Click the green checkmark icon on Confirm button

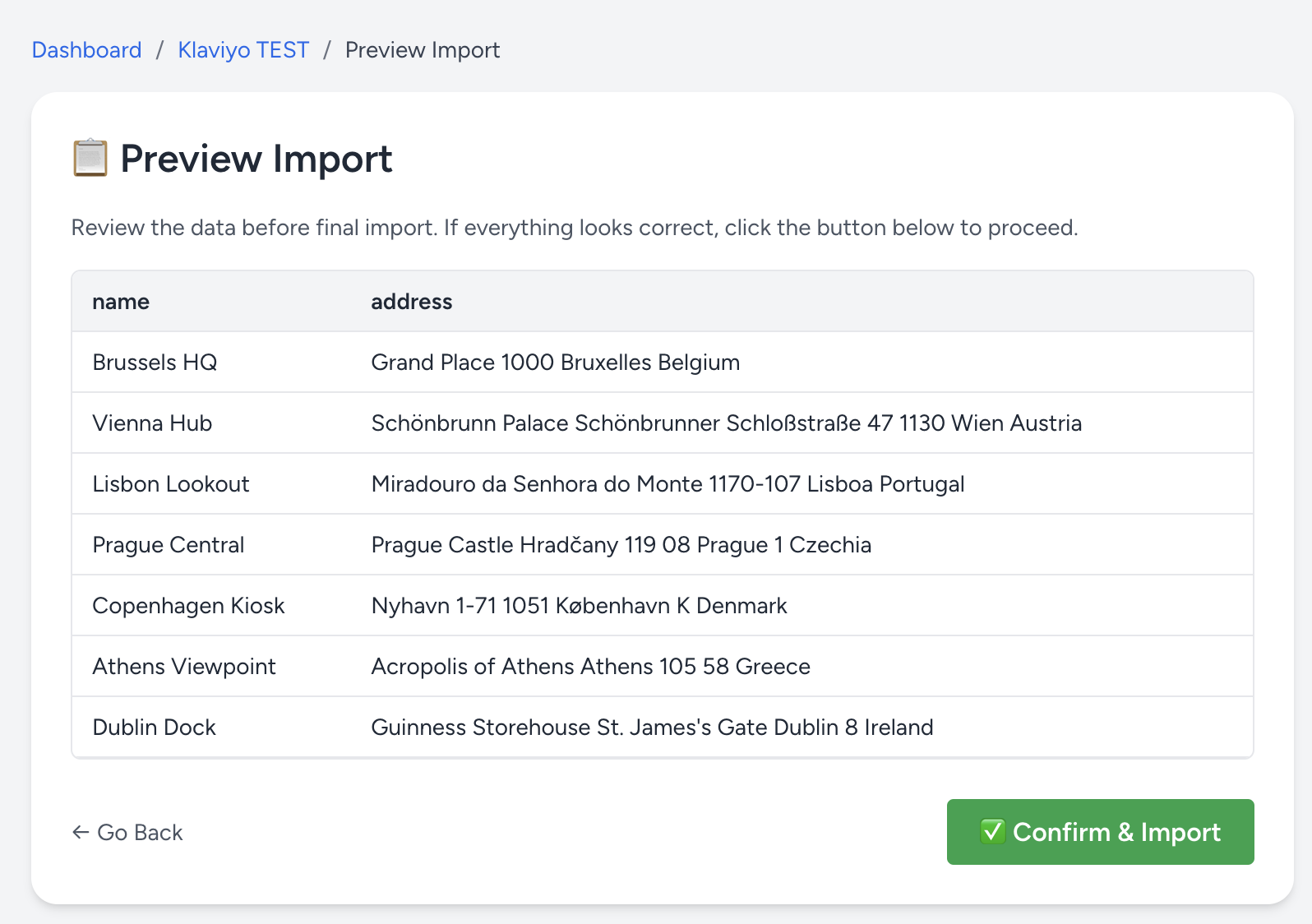pos(992,831)
